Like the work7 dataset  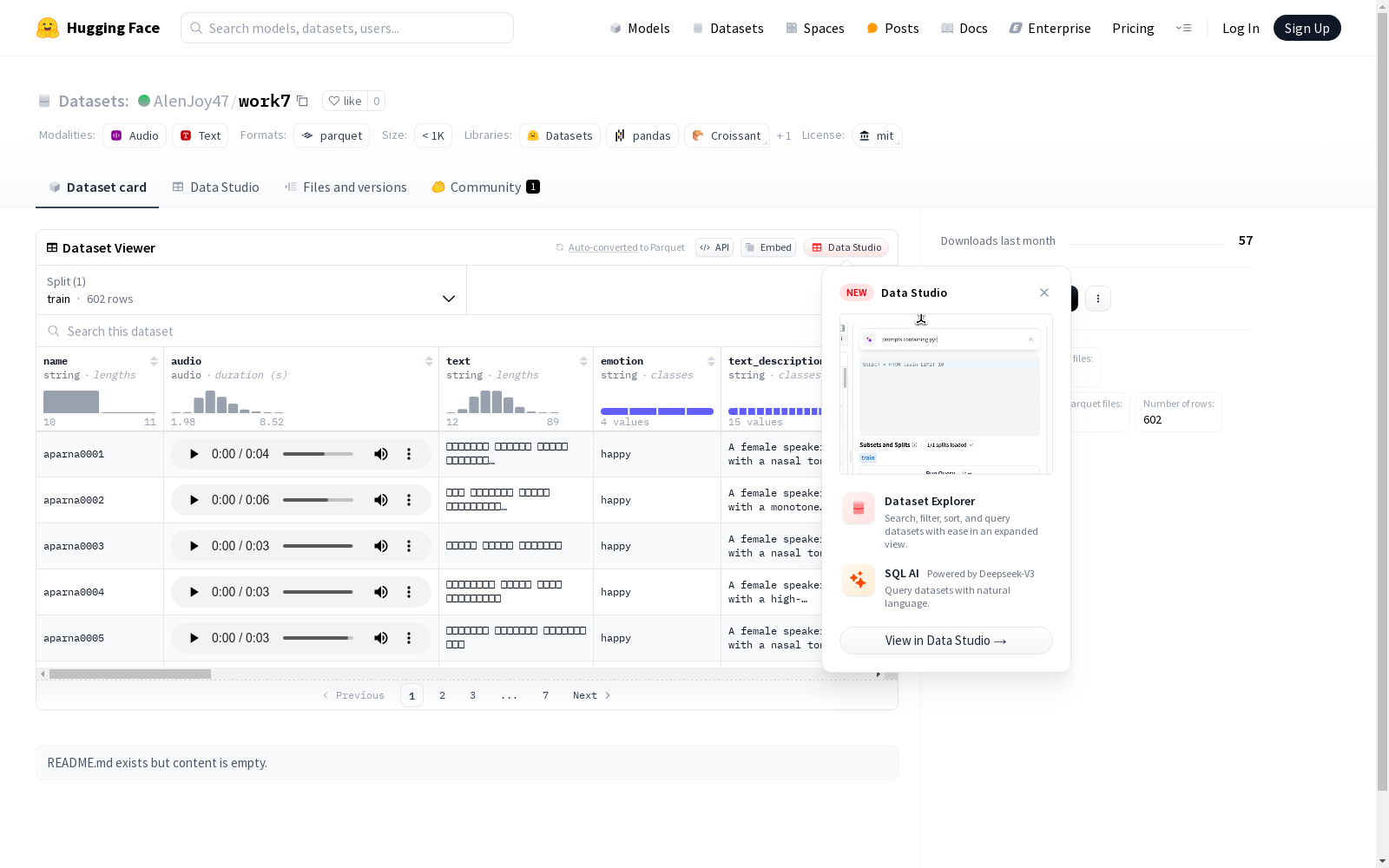click(x=345, y=101)
